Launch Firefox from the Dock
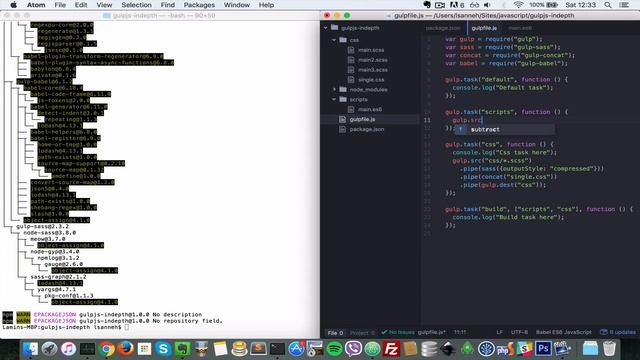This screenshot has height=360, width=640. tap(126, 349)
